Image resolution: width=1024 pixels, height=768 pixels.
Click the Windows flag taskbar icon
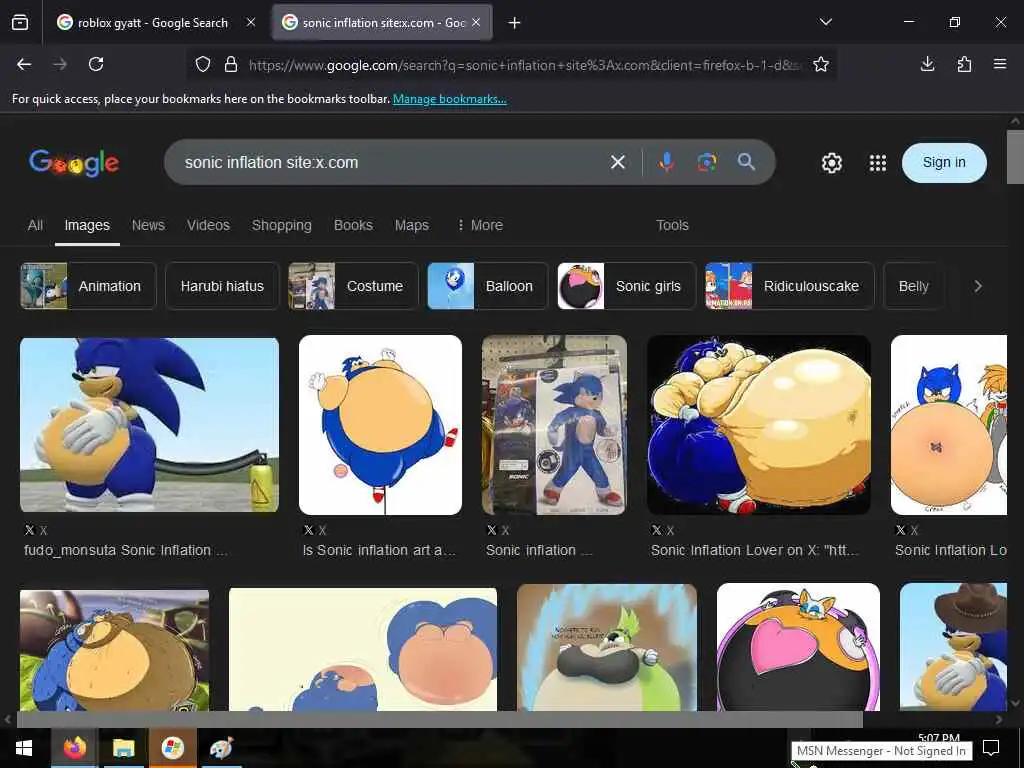172,748
